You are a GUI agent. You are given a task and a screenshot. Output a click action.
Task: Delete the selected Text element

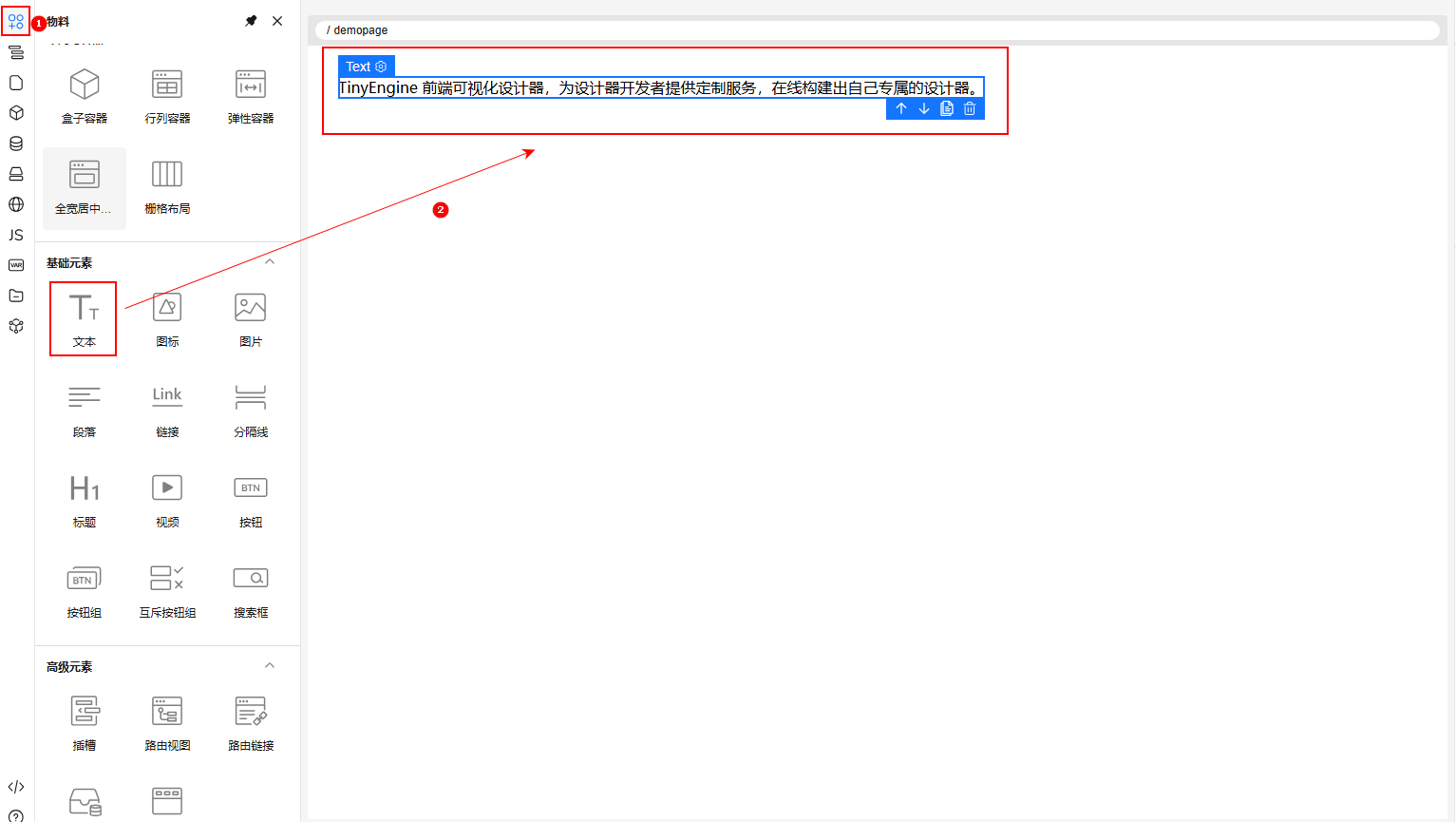point(970,108)
